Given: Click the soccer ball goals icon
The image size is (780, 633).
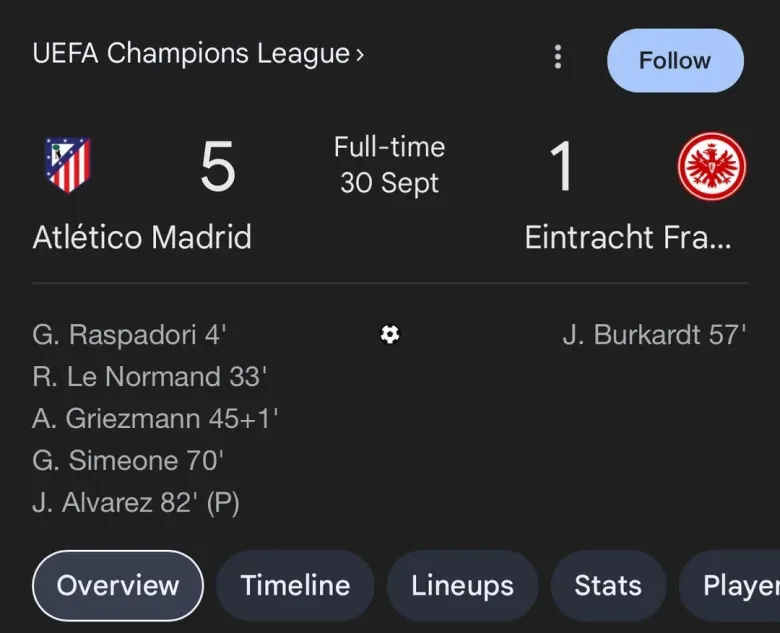Looking at the screenshot, I should pyautogui.click(x=390, y=335).
